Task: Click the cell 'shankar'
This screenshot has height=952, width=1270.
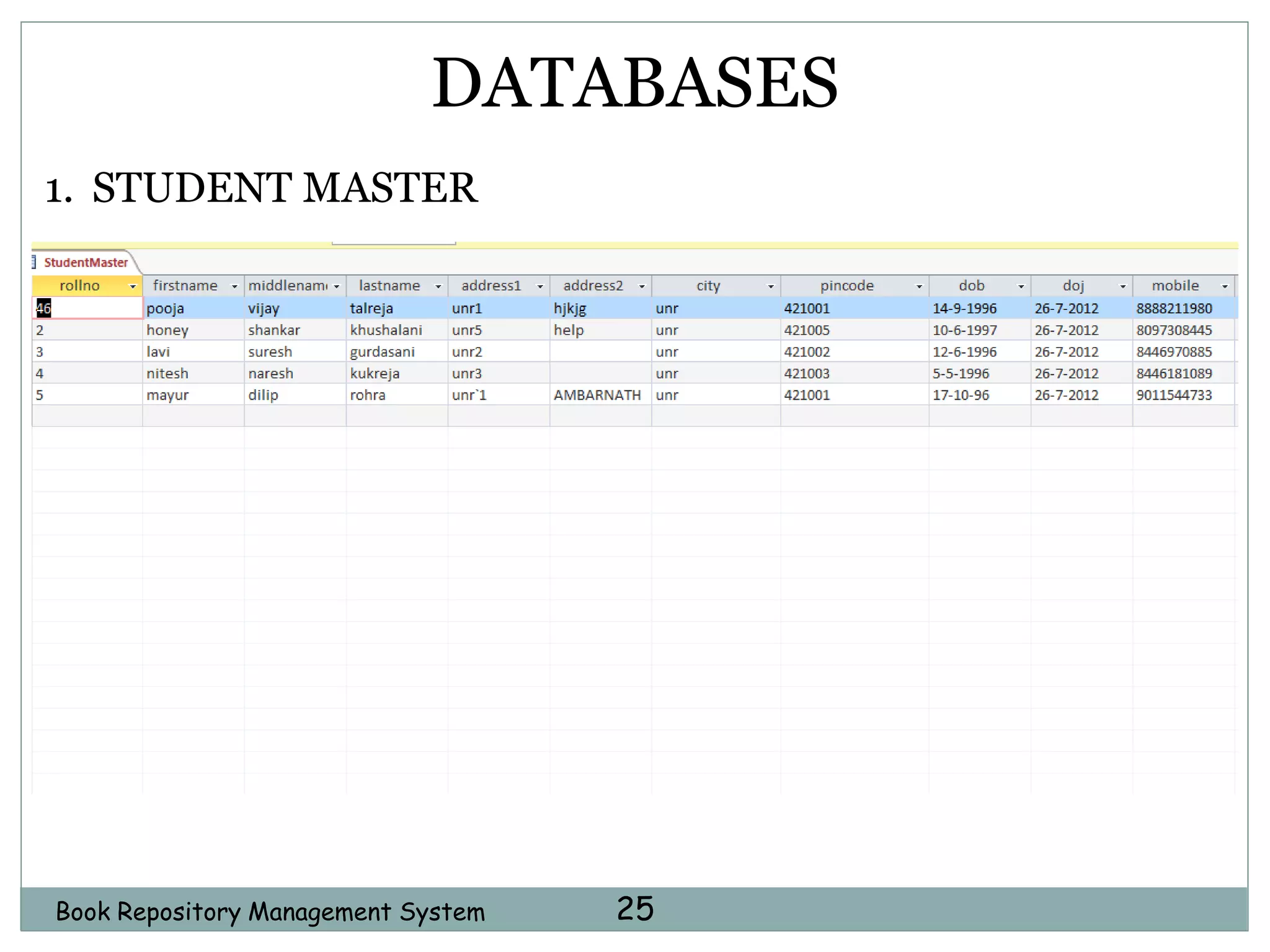Action: coord(295,330)
